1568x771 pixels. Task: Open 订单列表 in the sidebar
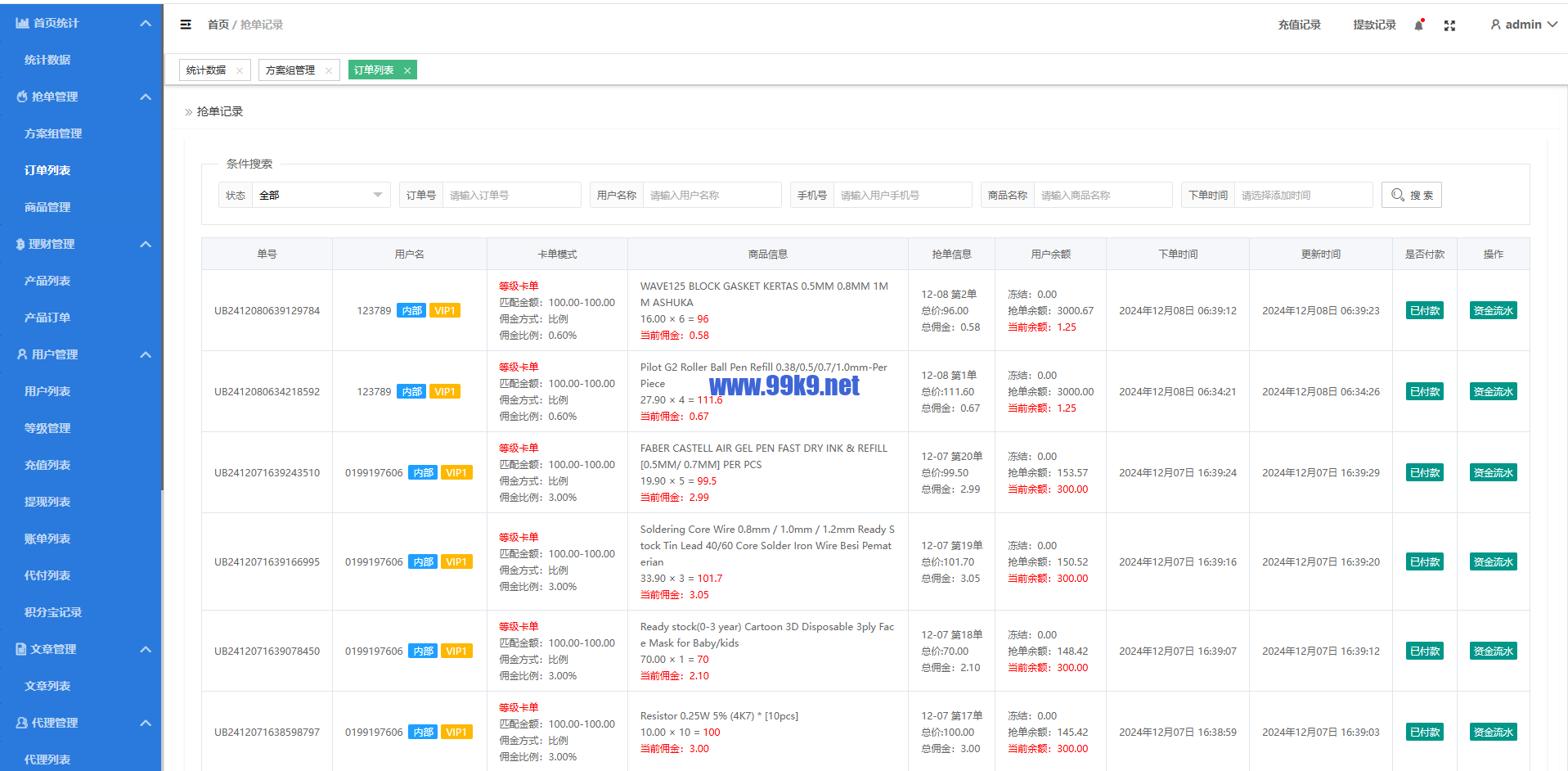pyautogui.click(x=47, y=170)
